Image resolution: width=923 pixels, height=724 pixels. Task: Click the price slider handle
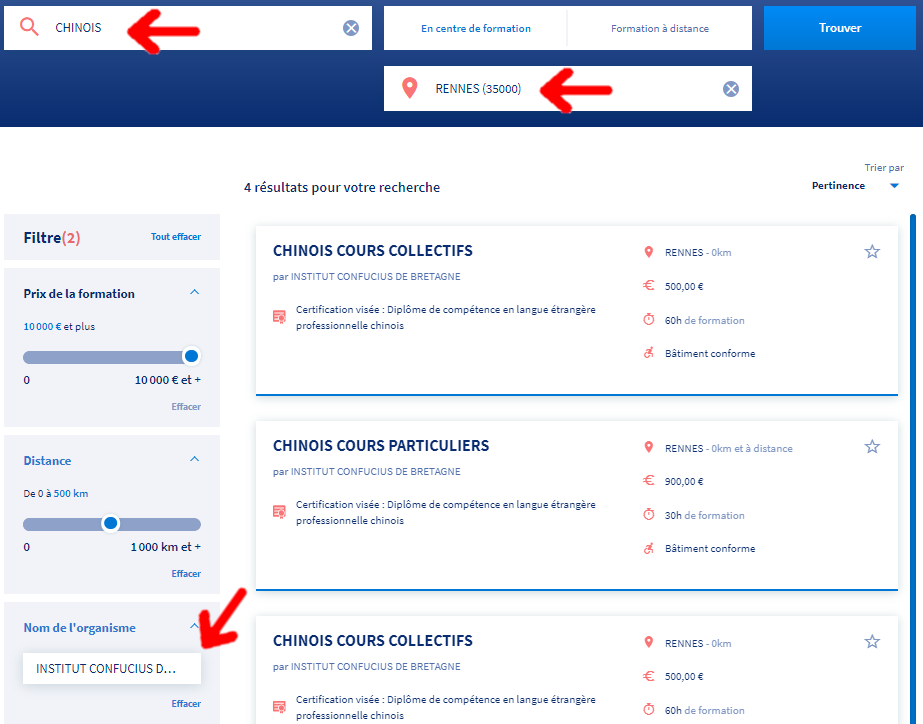191,356
